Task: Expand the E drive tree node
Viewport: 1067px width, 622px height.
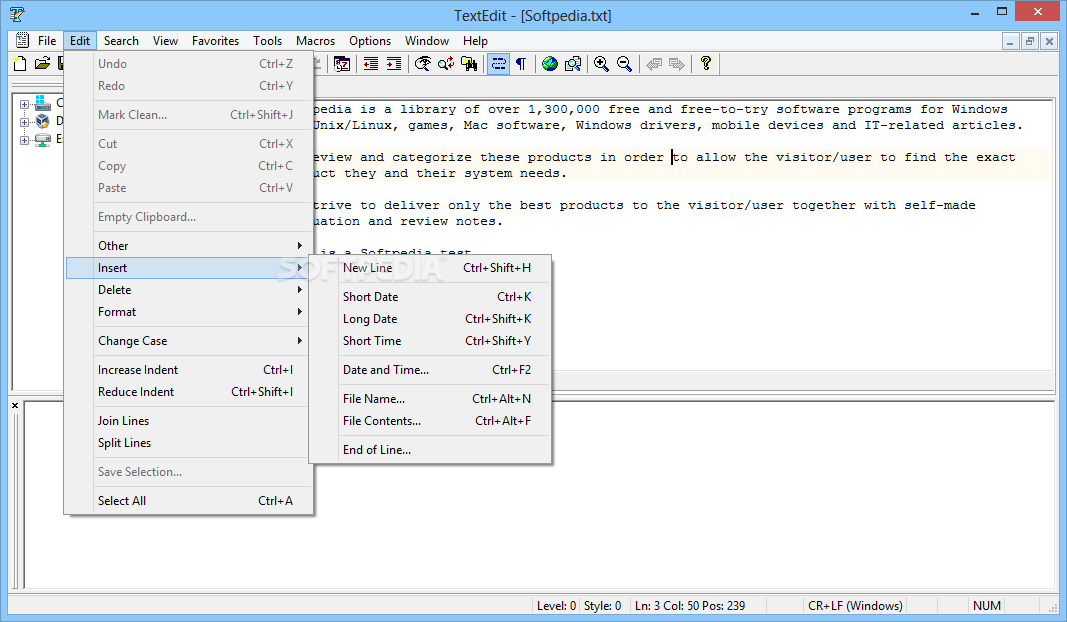Action: tap(24, 140)
